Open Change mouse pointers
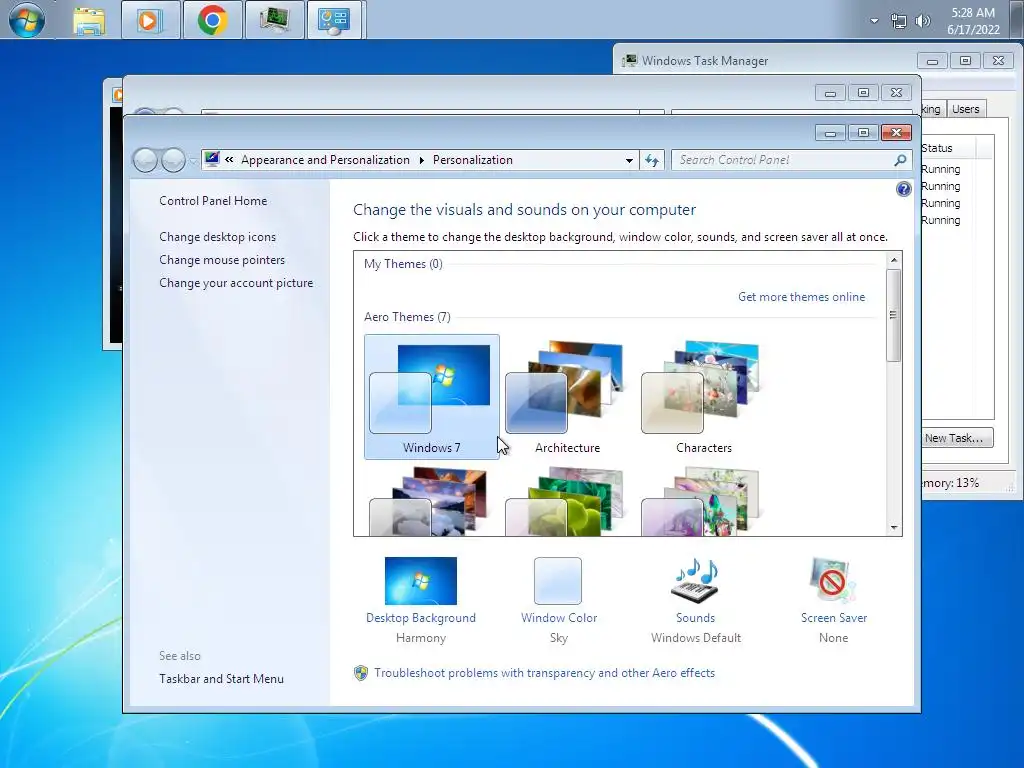Viewport: 1024px width, 768px height. coord(222,259)
